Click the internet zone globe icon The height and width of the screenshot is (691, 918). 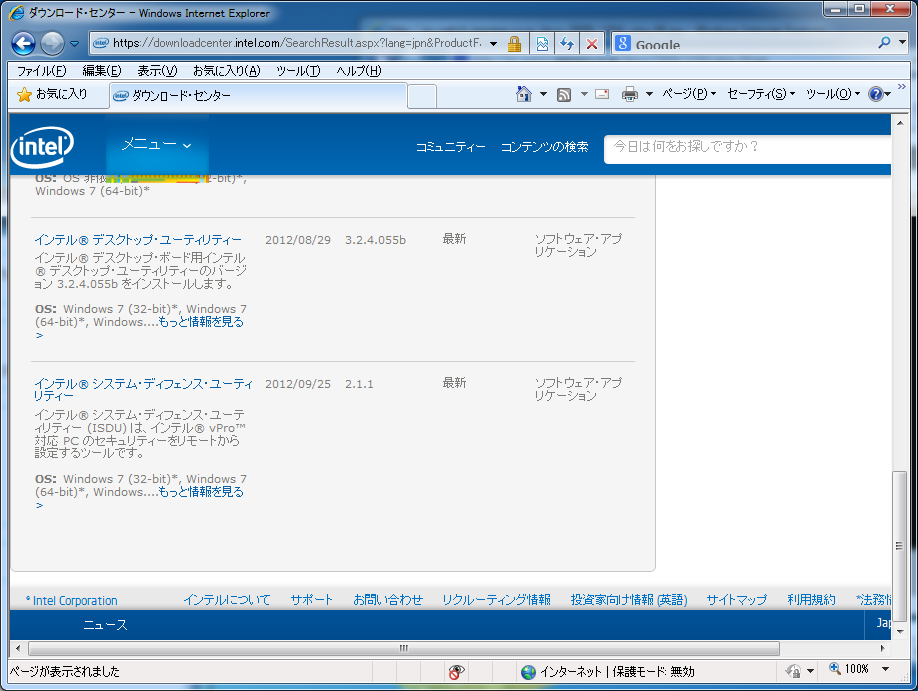click(528, 672)
